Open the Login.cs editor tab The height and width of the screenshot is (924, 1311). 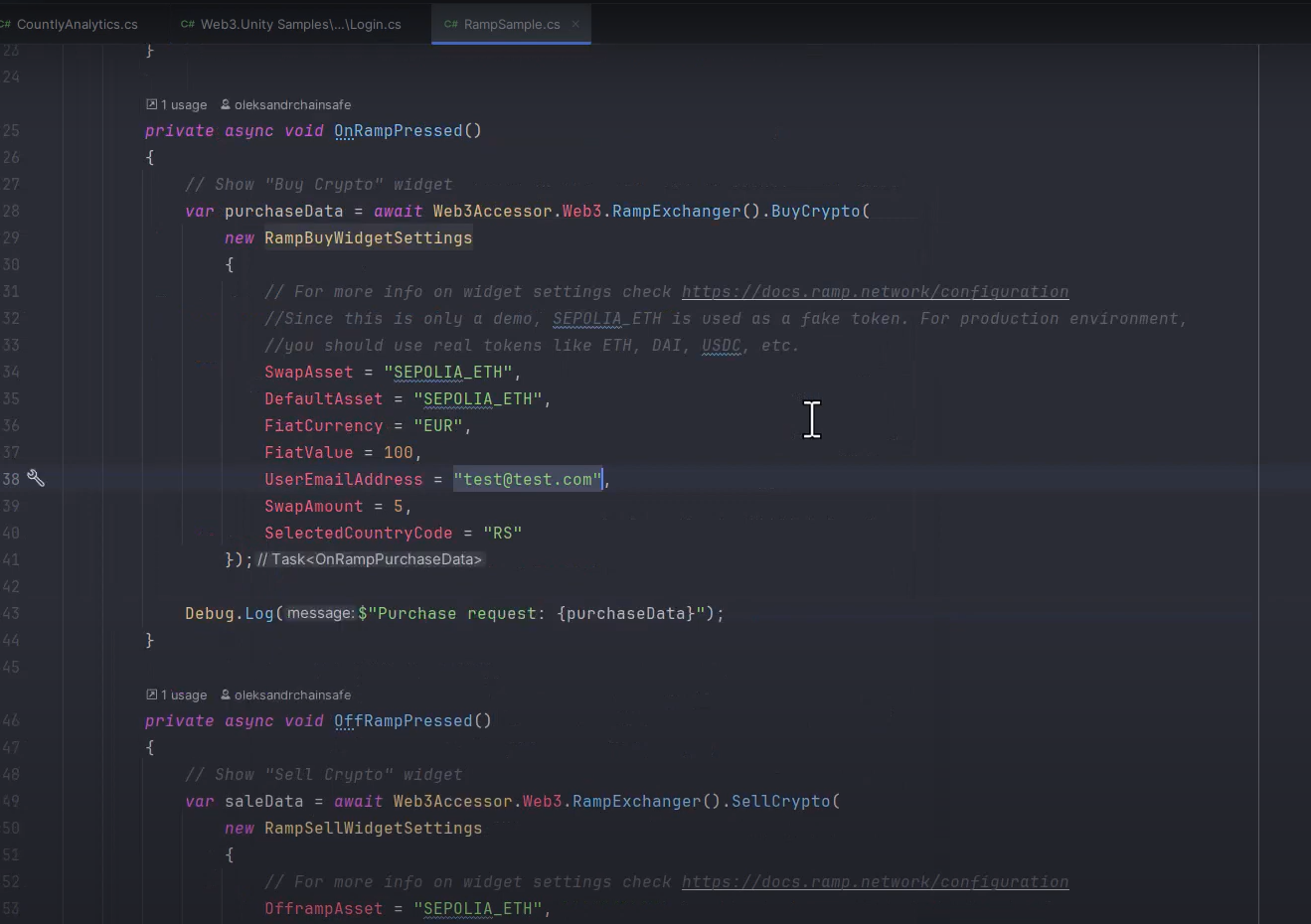pyautogui.click(x=300, y=24)
